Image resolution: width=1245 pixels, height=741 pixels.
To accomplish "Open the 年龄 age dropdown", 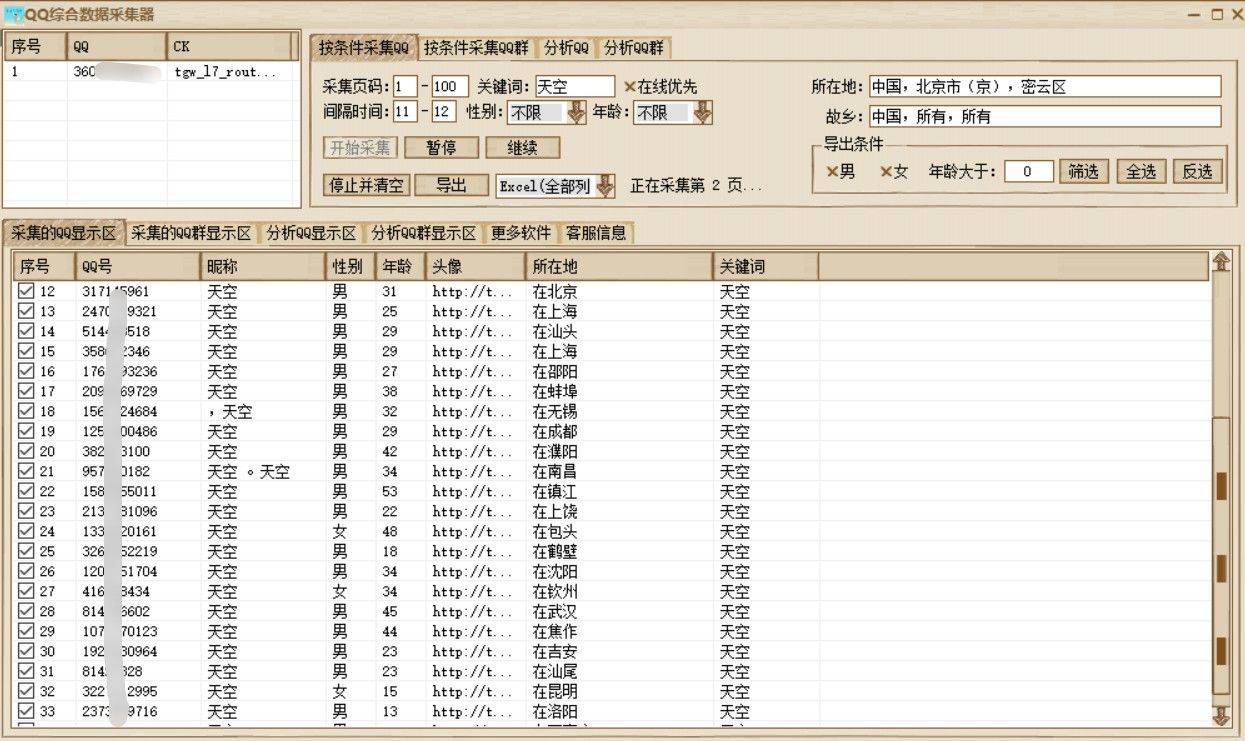I will tap(702, 113).
